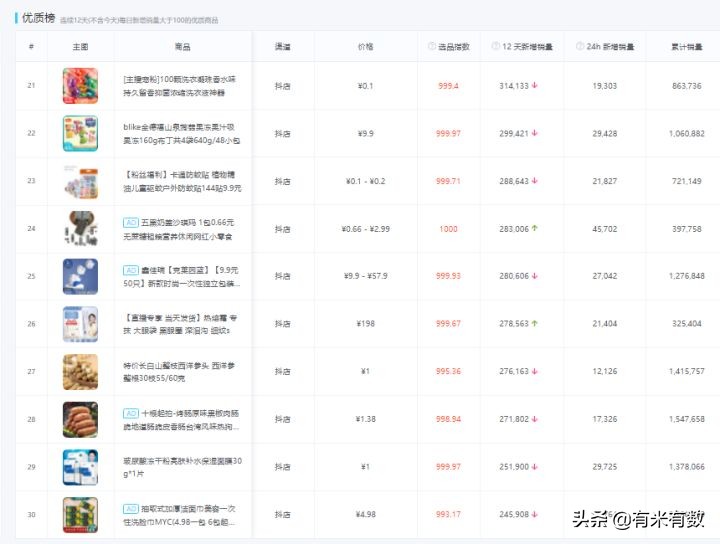This screenshot has height=544, width=720.
Task: Click the cumulative sales value 1,060,882
Action: [x=686, y=134]
